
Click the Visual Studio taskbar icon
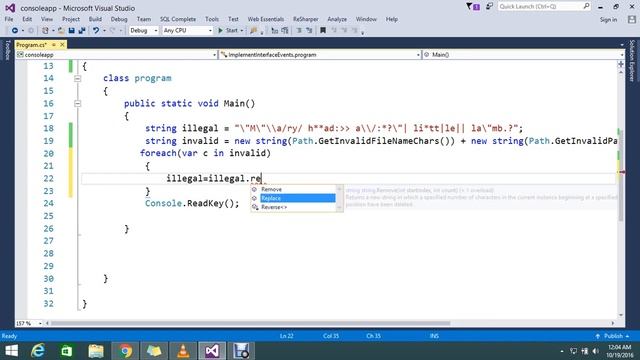212,351
